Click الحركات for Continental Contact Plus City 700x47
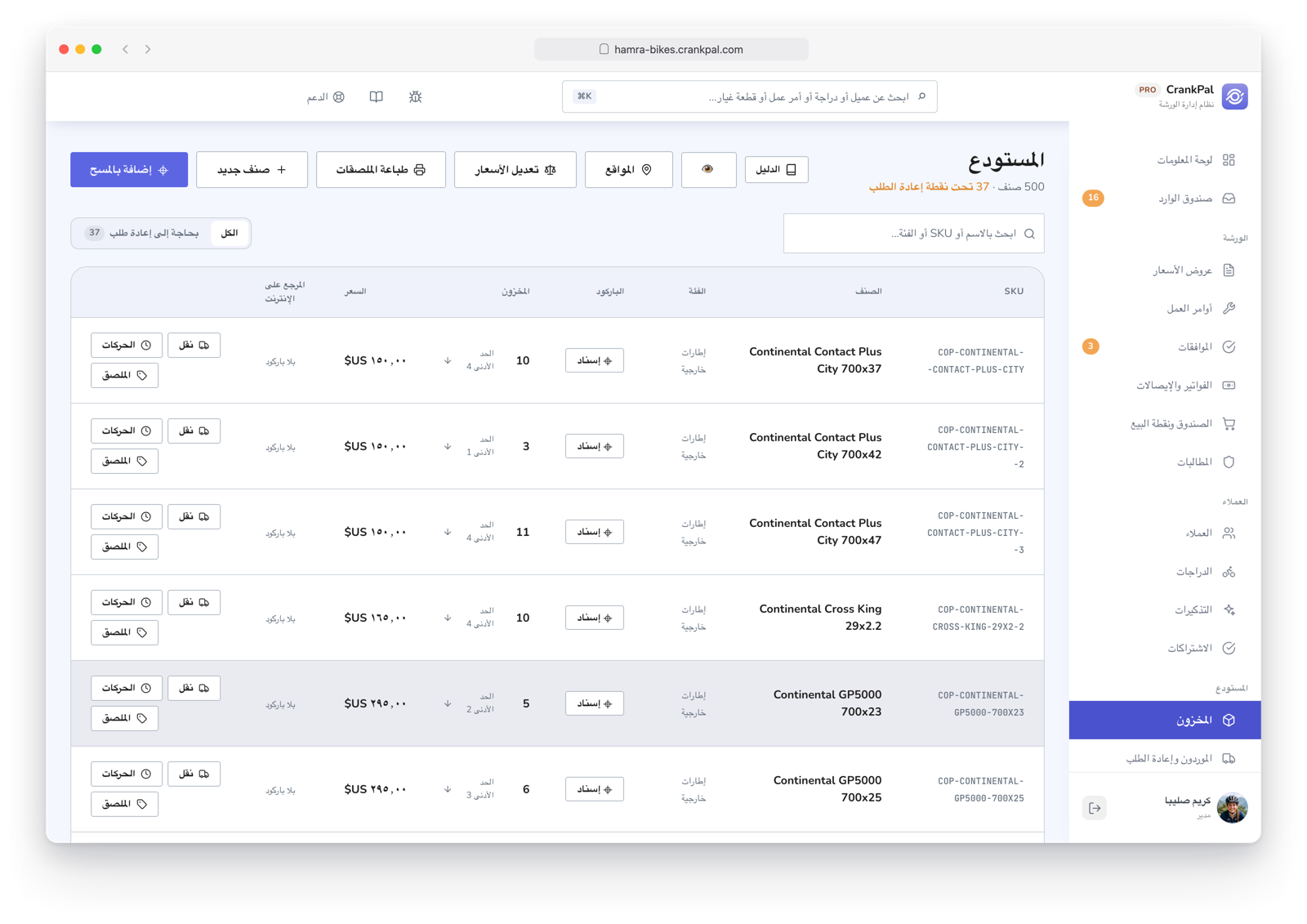 click(x=127, y=516)
